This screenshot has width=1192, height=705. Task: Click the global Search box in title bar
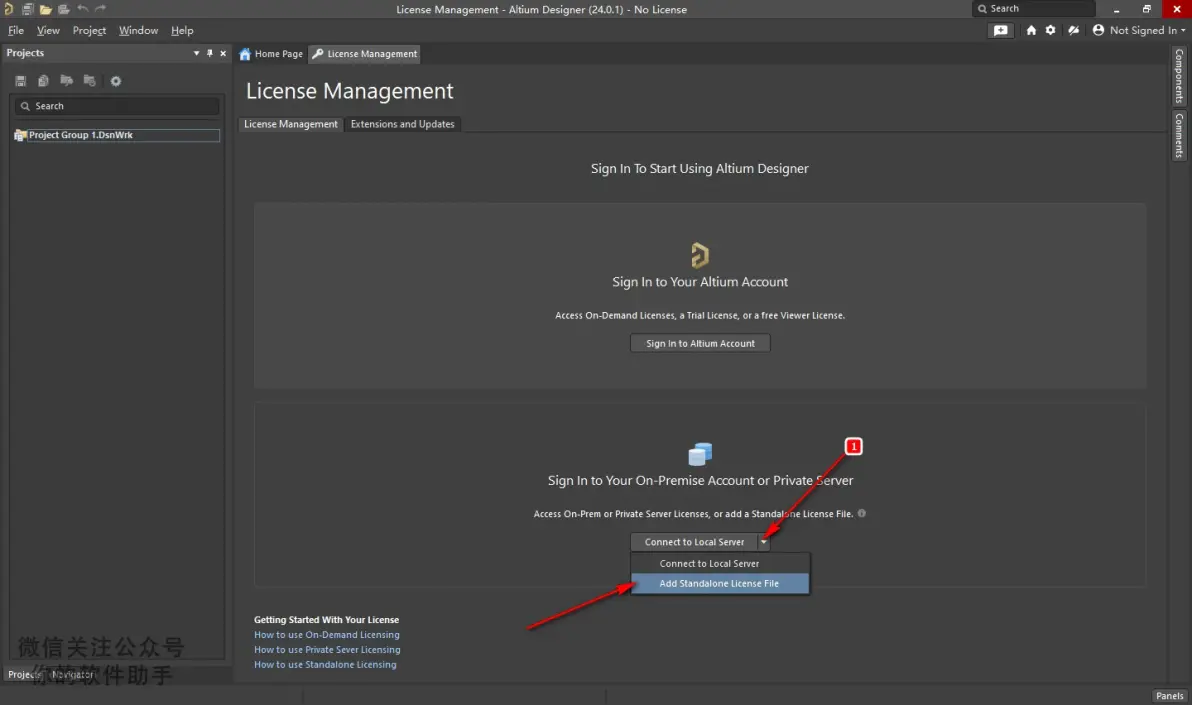(1034, 8)
